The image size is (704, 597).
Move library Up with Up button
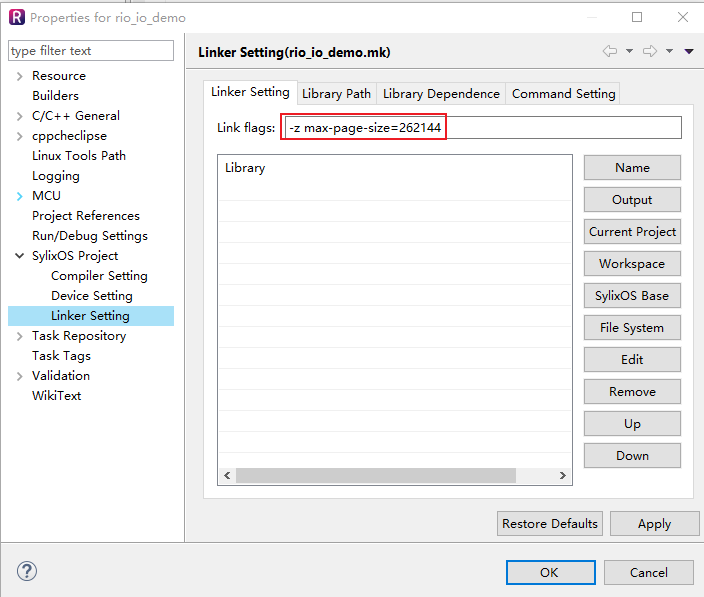[632, 424]
